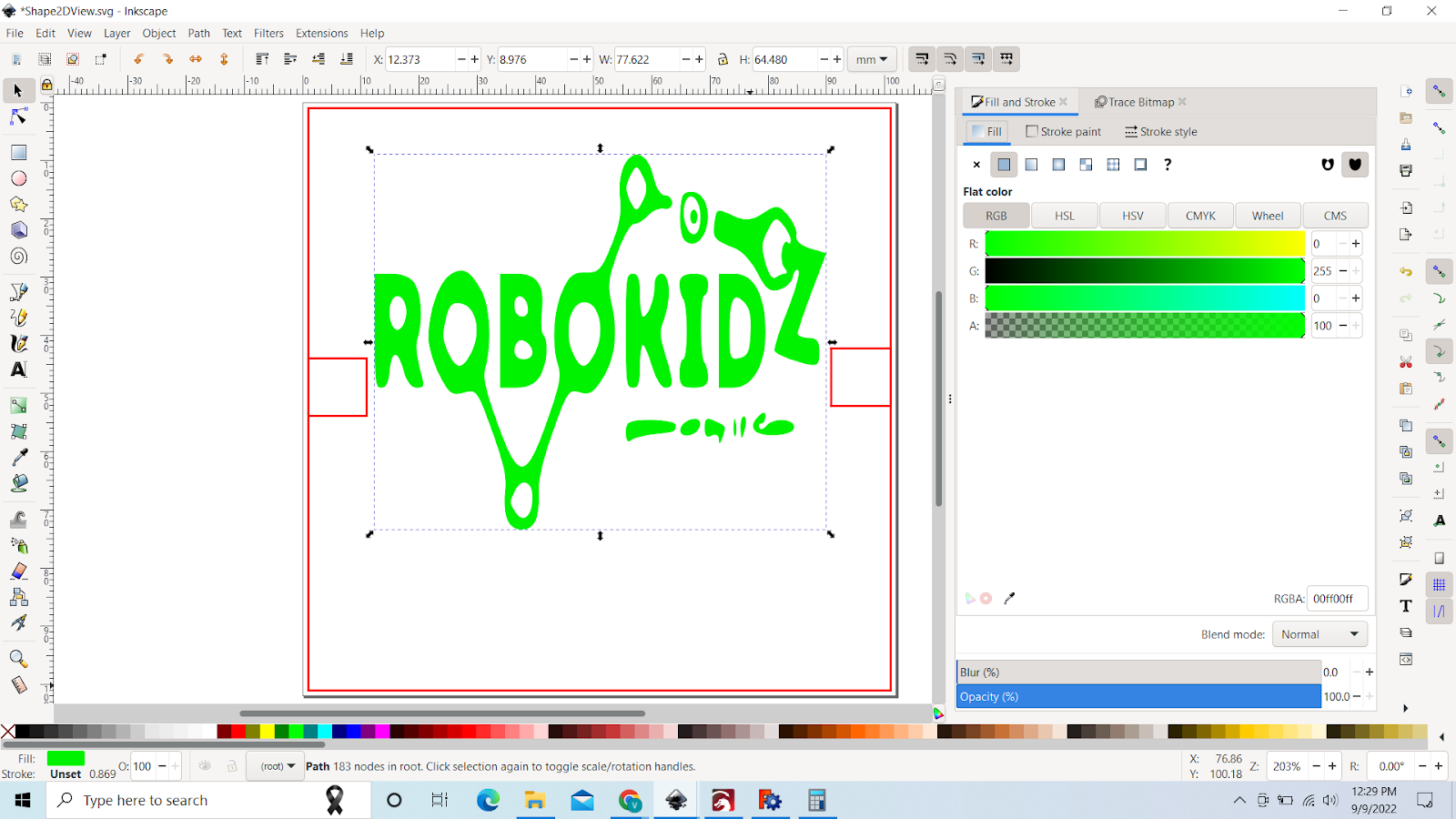
Task: Select the HSL color mode button
Action: (x=1065, y=216)
